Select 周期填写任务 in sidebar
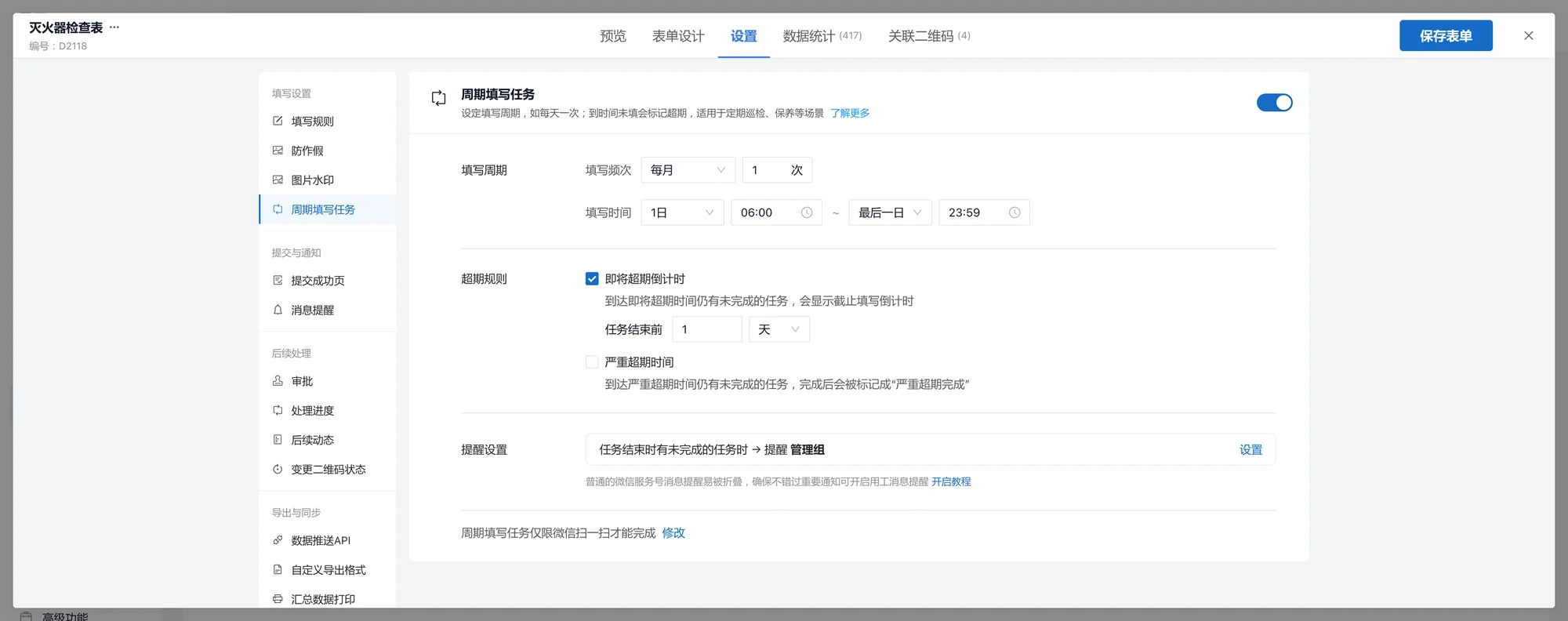This screenshot has width=1568, height=621. click(328, 209)
